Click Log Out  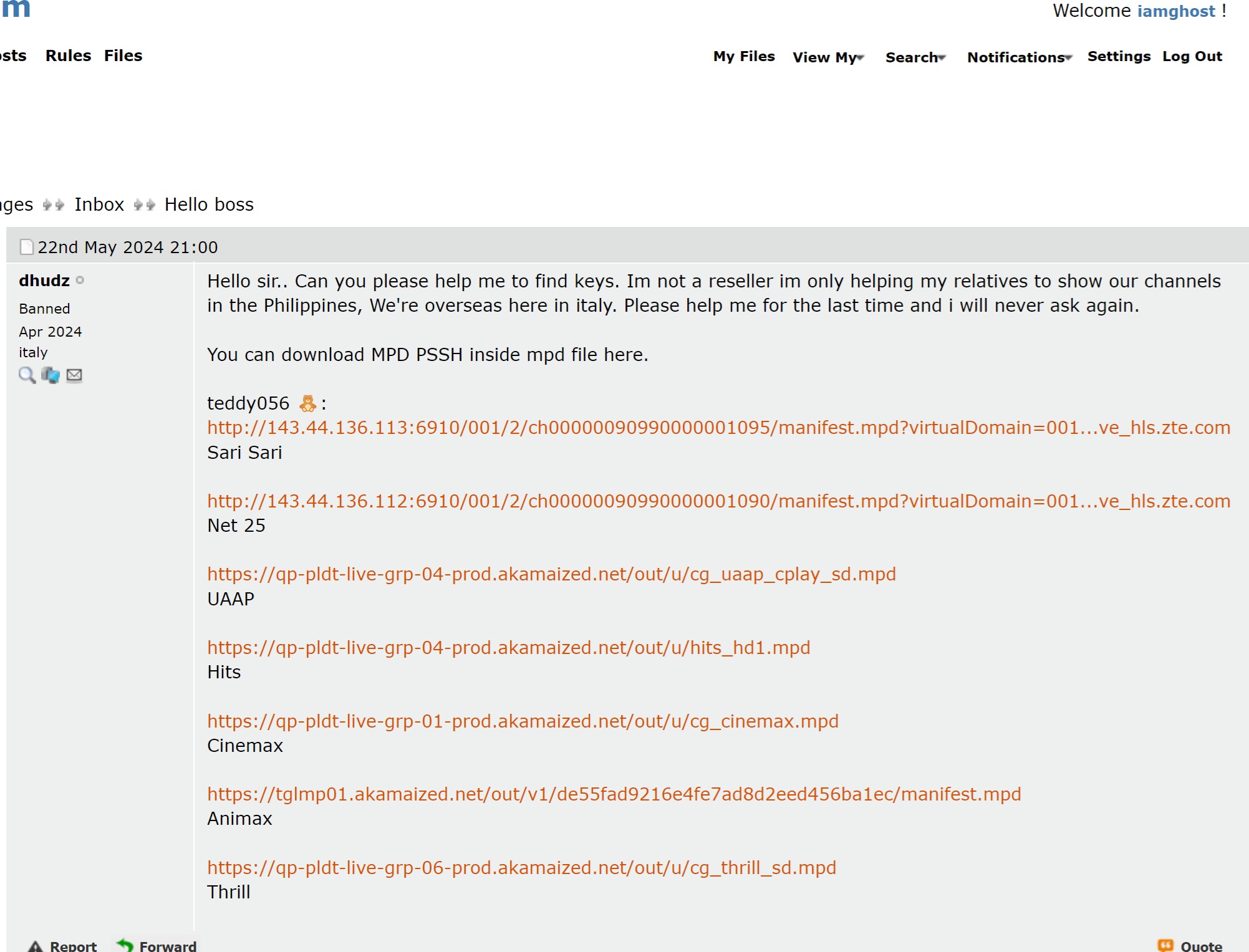point(1192,56)
